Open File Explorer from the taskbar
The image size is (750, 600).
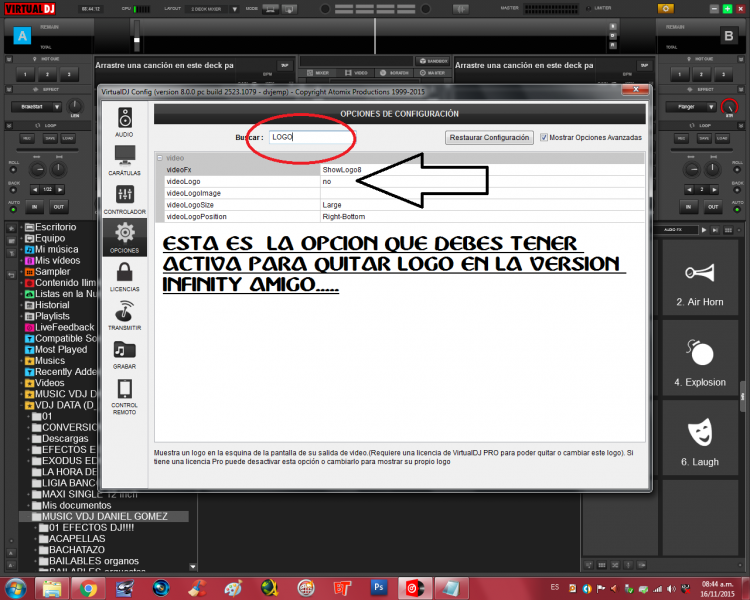[x=52, y=588]
